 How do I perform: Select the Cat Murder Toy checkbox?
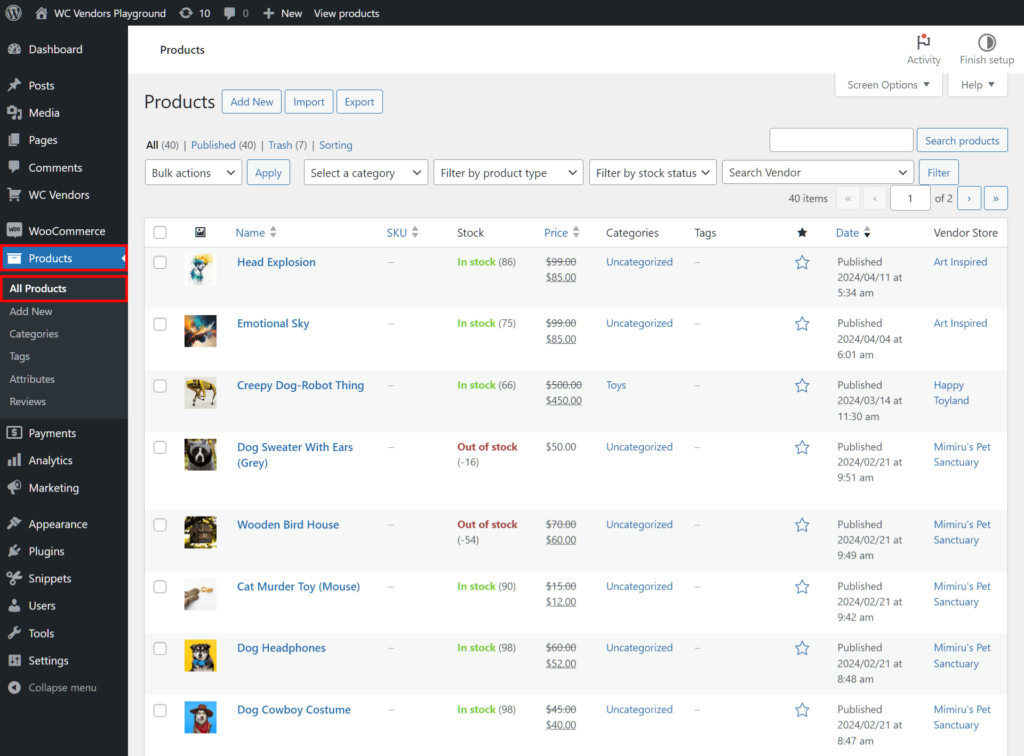160,587
